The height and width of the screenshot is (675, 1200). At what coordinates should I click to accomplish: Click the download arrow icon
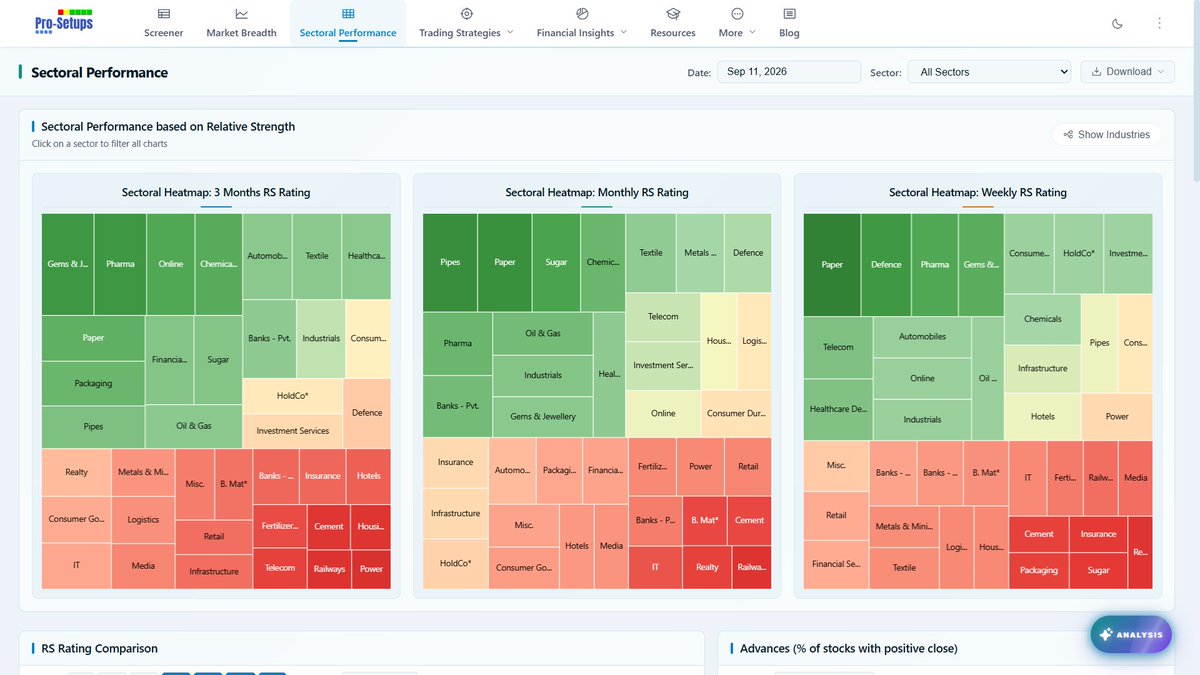pos(1096,72)
